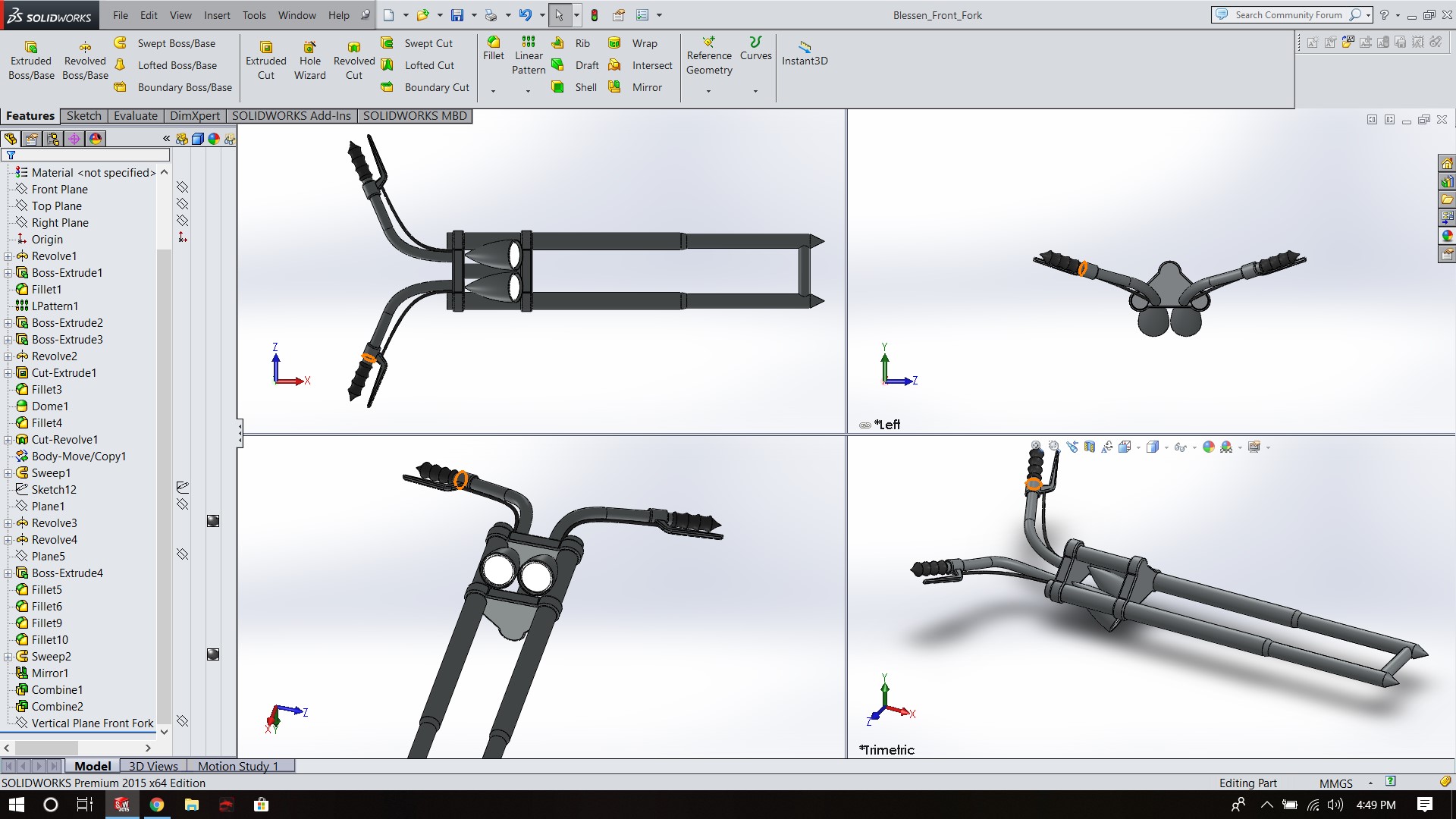Switch to the Evaluate tab

pos(136,116)
